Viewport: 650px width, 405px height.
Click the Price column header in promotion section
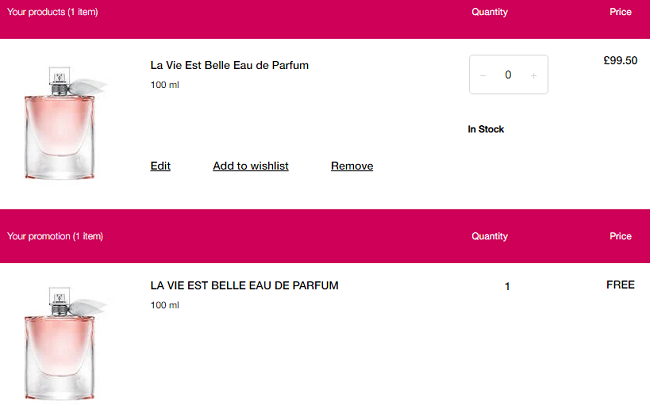pos(620,236)
